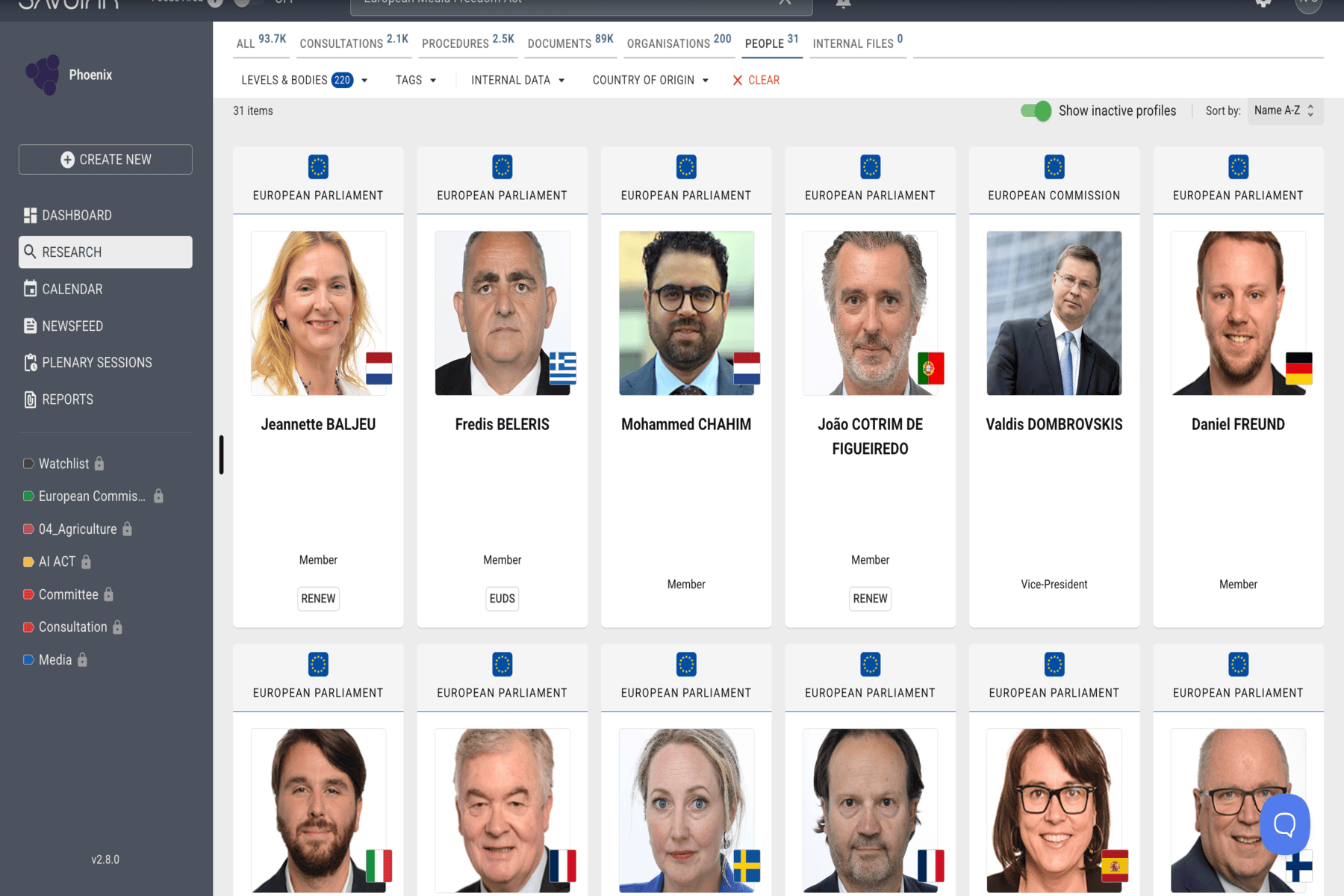Select the green European Commis... tag swatch
This screenshot has width=1344, height=896.
[28, 497]
